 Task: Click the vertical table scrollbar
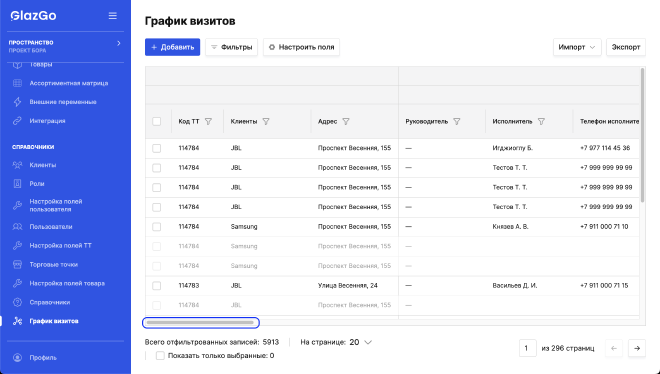[642, 135]
